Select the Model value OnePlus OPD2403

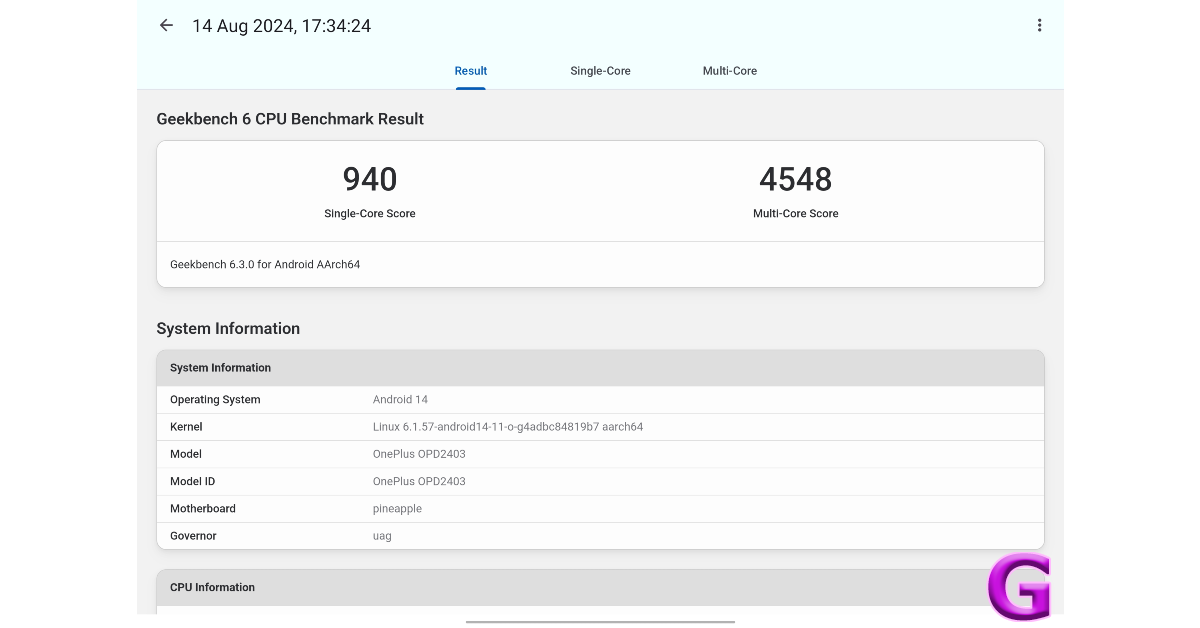(x=419, y=454)
